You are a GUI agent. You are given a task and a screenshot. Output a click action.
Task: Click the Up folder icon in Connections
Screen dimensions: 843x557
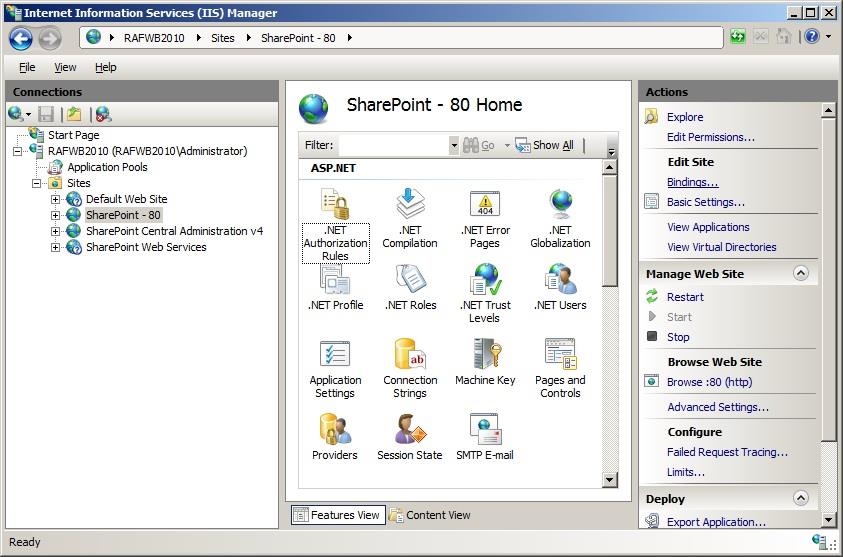click(x=74, y=114)
